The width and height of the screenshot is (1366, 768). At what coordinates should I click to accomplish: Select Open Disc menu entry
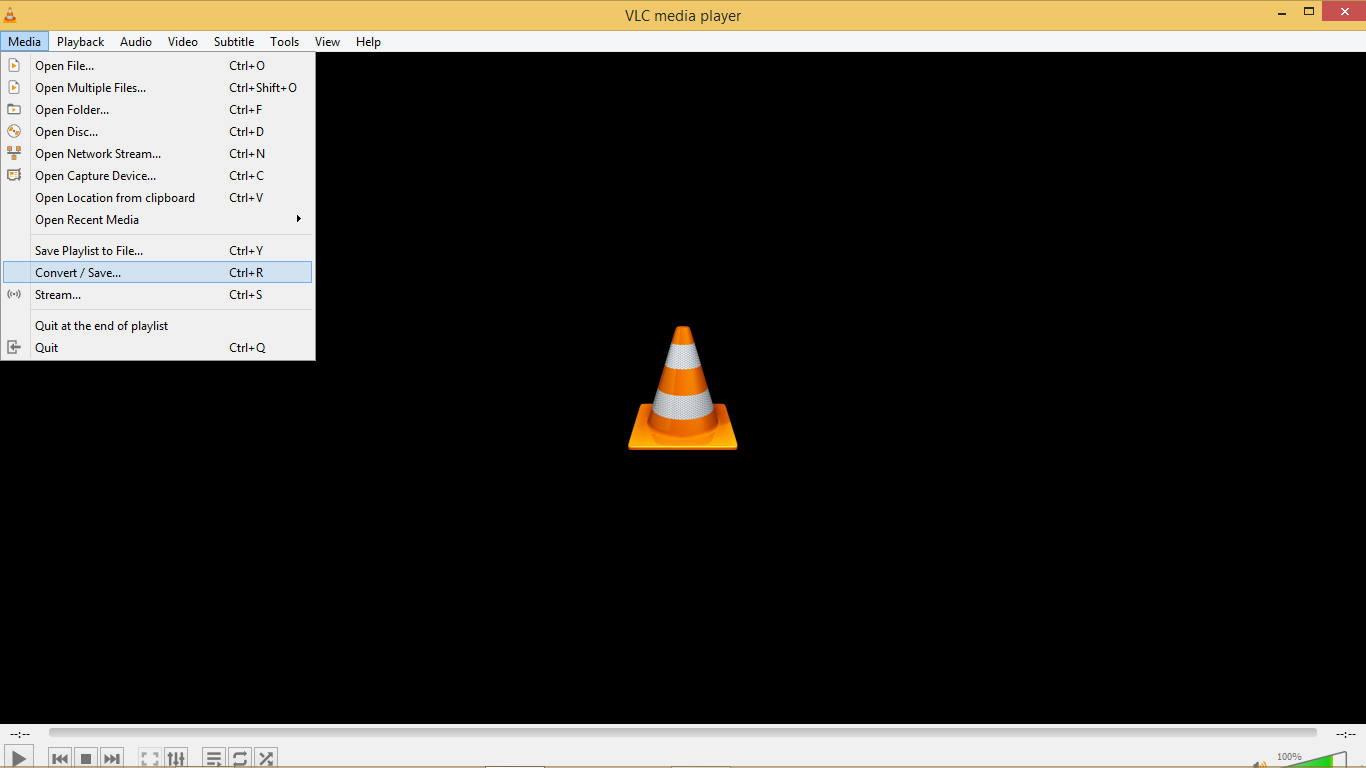(66, 132)
